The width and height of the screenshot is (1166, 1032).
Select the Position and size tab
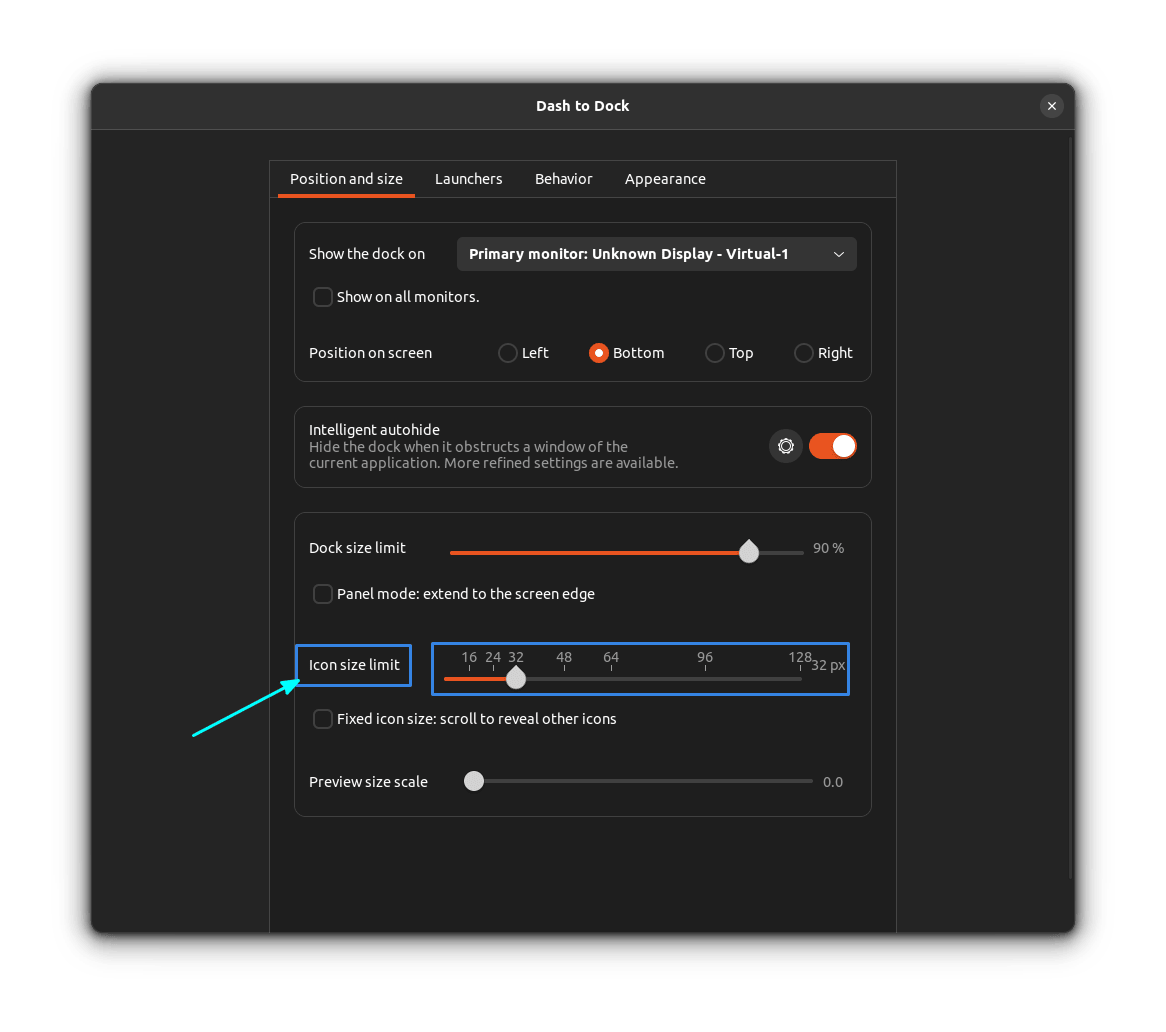[x=346, y=179]
